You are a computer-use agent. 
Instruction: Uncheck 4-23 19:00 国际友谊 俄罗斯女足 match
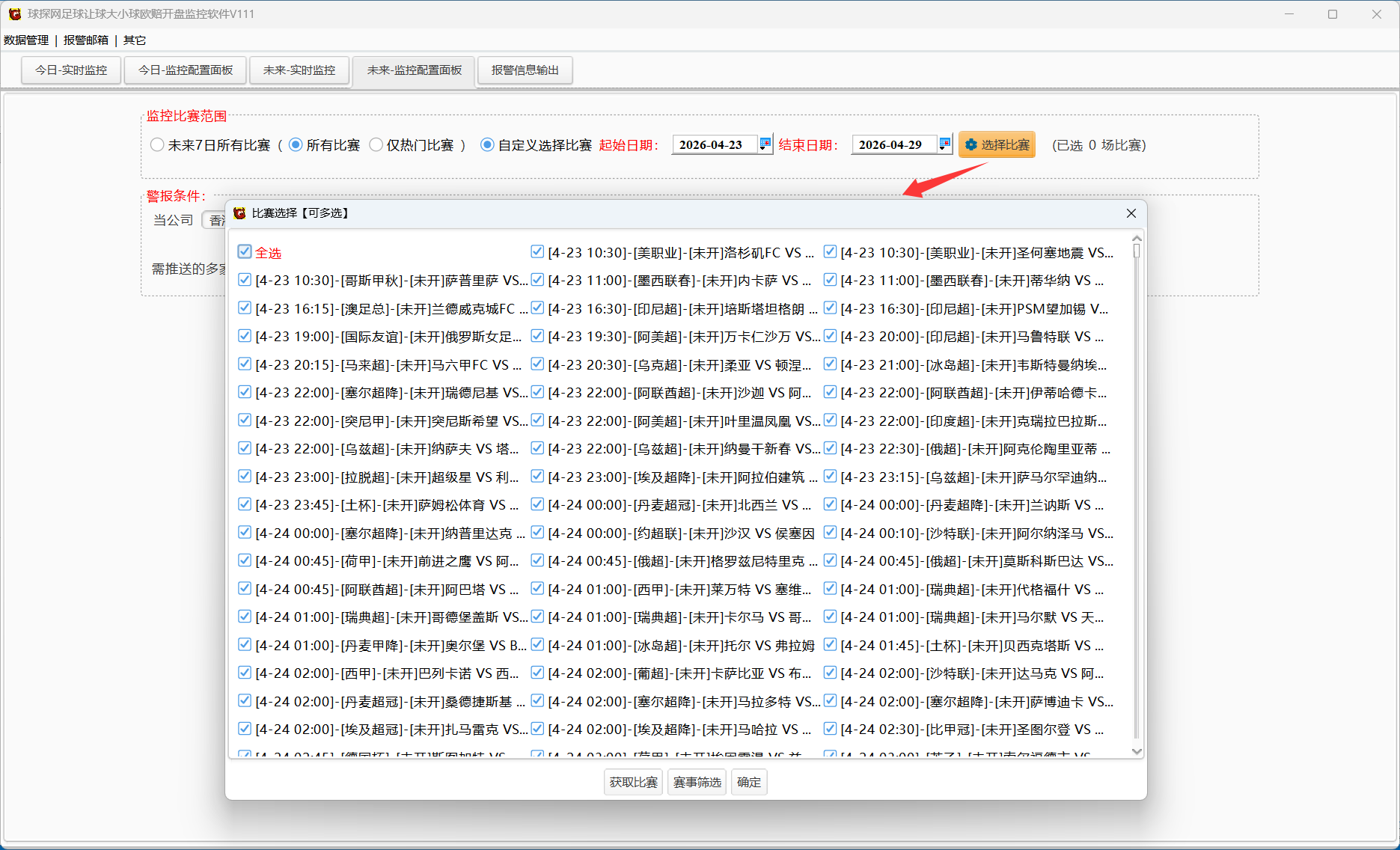[245, 337]
